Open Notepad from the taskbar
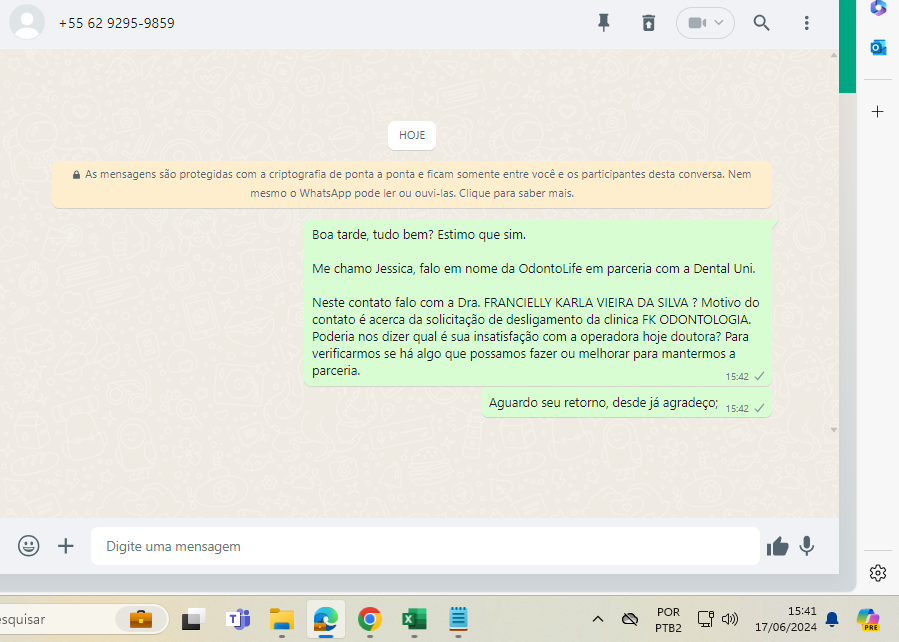Viewport: 899px width, 642px height. 458,619
